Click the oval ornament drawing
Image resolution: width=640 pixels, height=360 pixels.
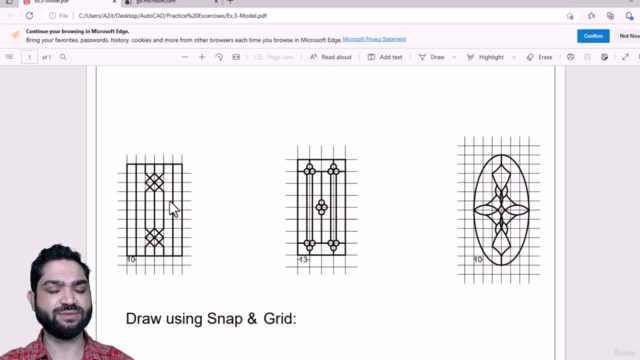coord(501,210)
